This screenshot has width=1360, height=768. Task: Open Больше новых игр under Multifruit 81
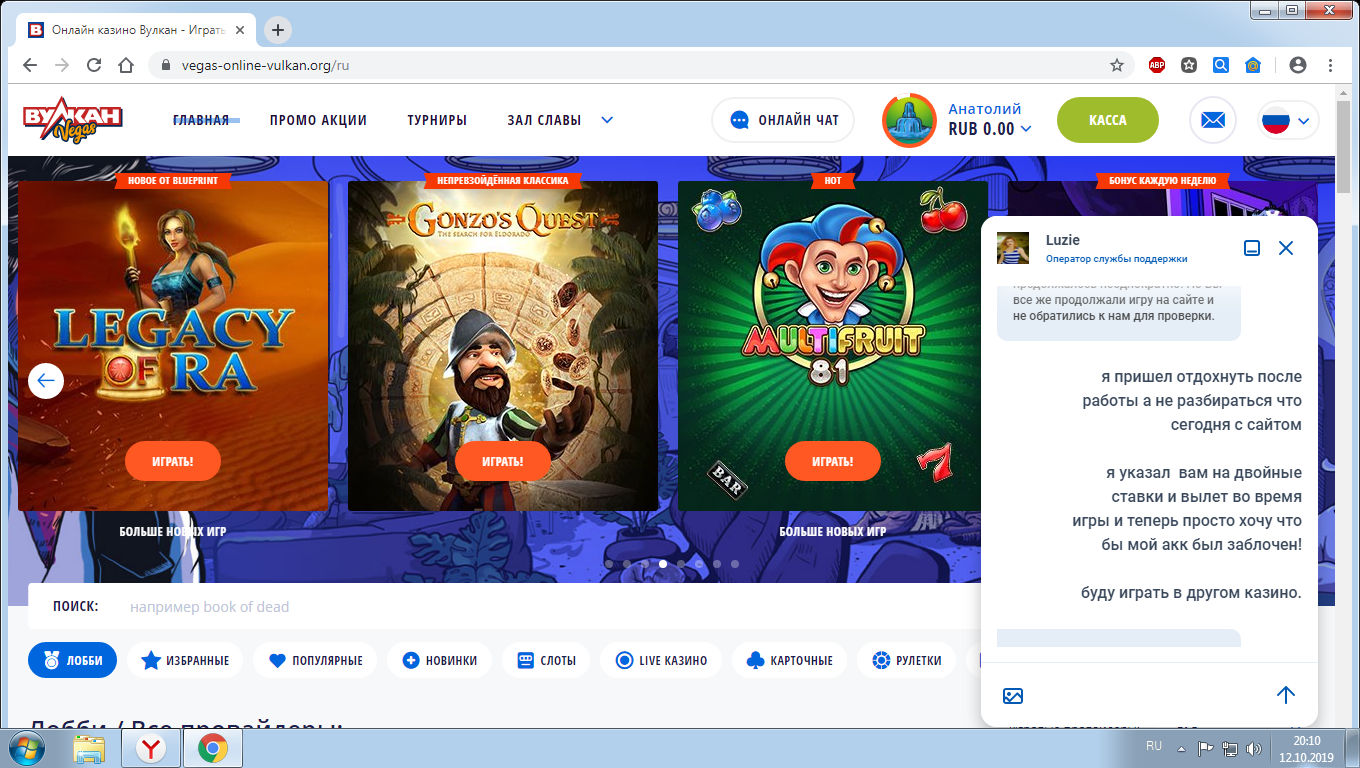[x=833, y=531]
